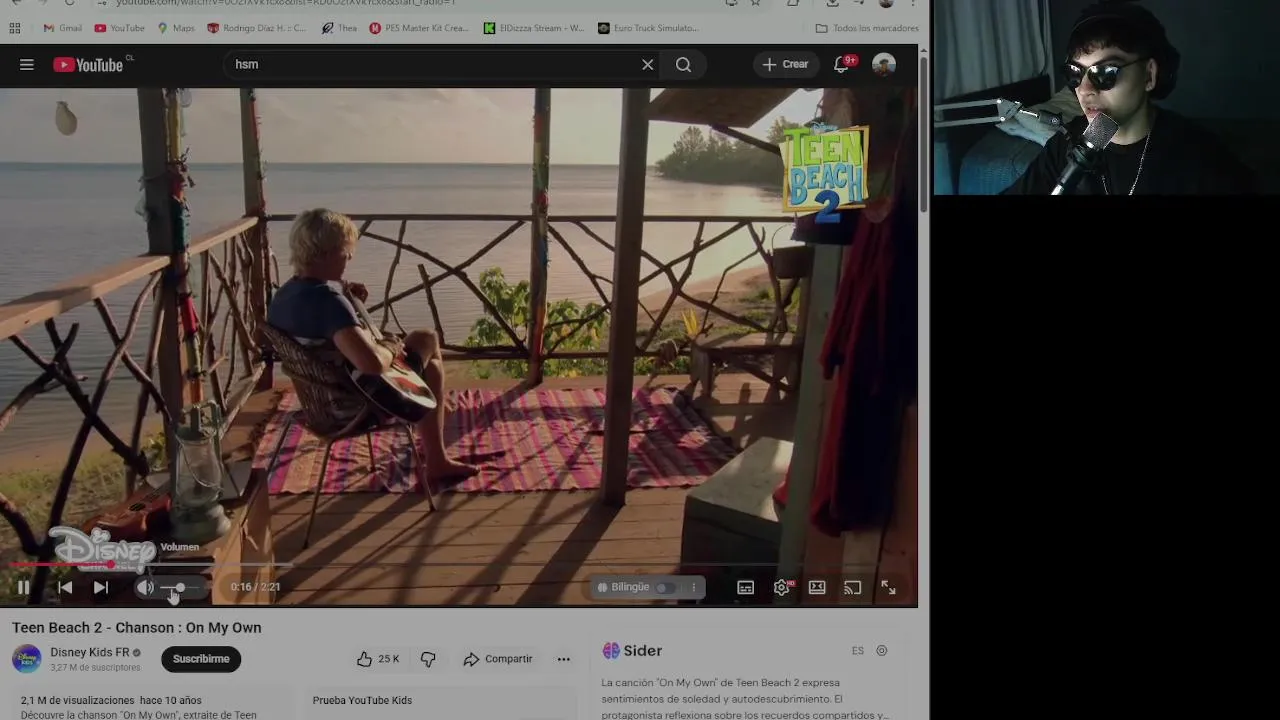This screenshot has width=1280, height=720.
Task: Open Todos los marcadores folder
Action: tap(867, 28)
